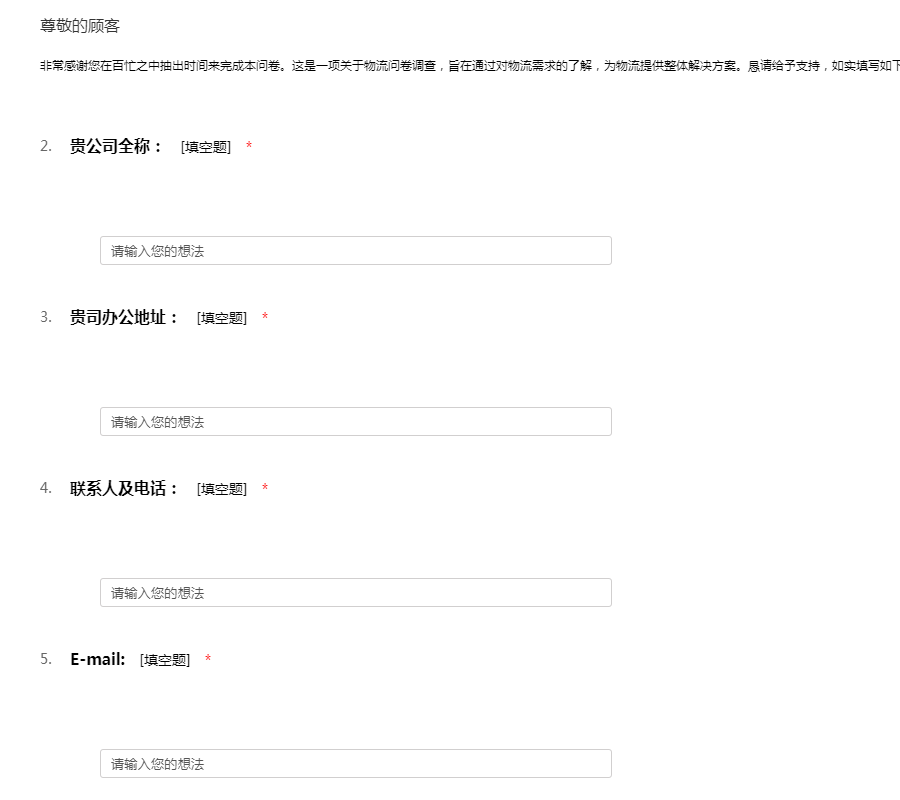Focus the 贵司办公地址 answer box

pos(355,422)
